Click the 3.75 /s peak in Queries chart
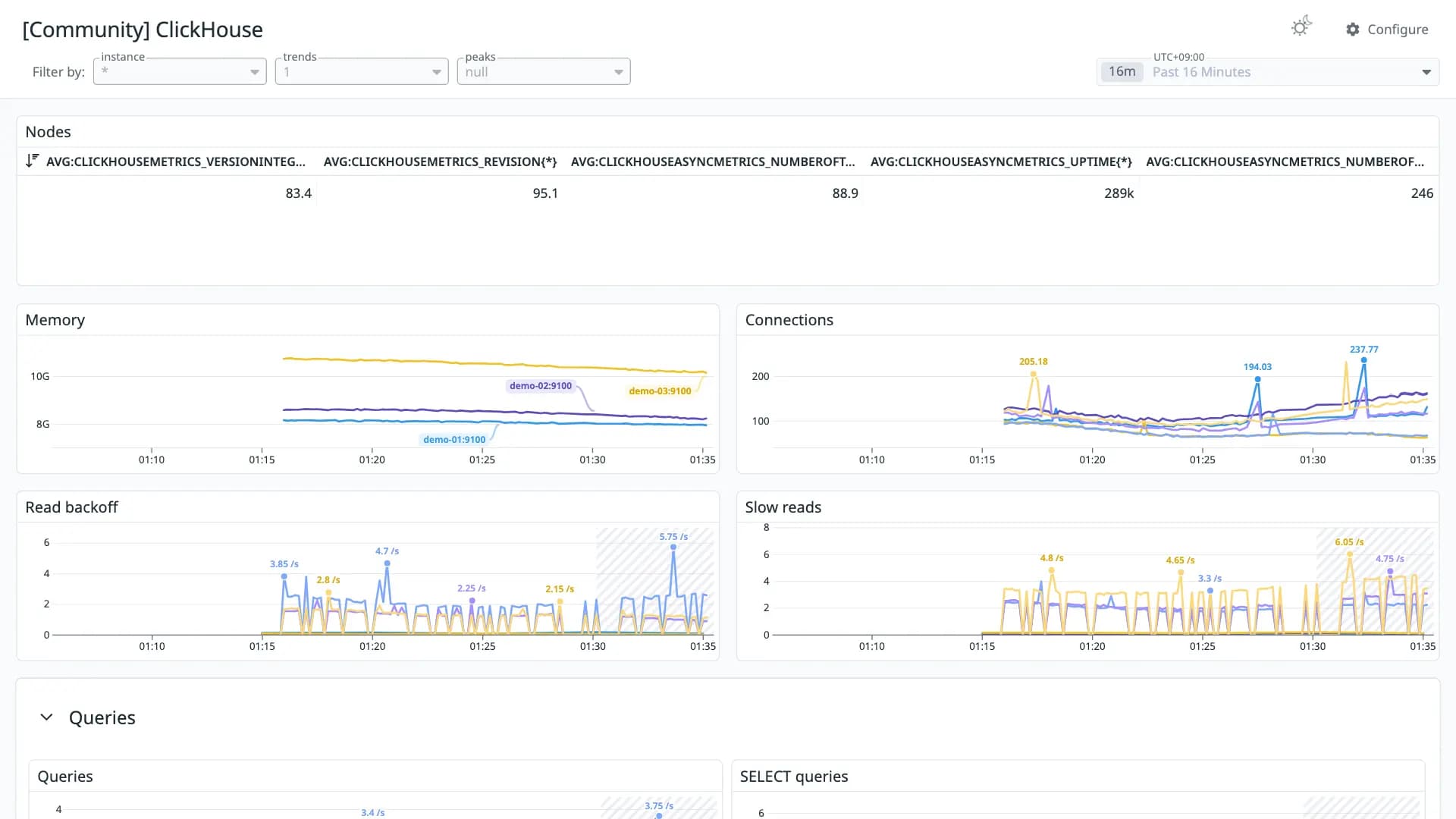Image resolution: width=1456 pixels, height=819 pixels. pyautogui.click(x=659, y=806)
